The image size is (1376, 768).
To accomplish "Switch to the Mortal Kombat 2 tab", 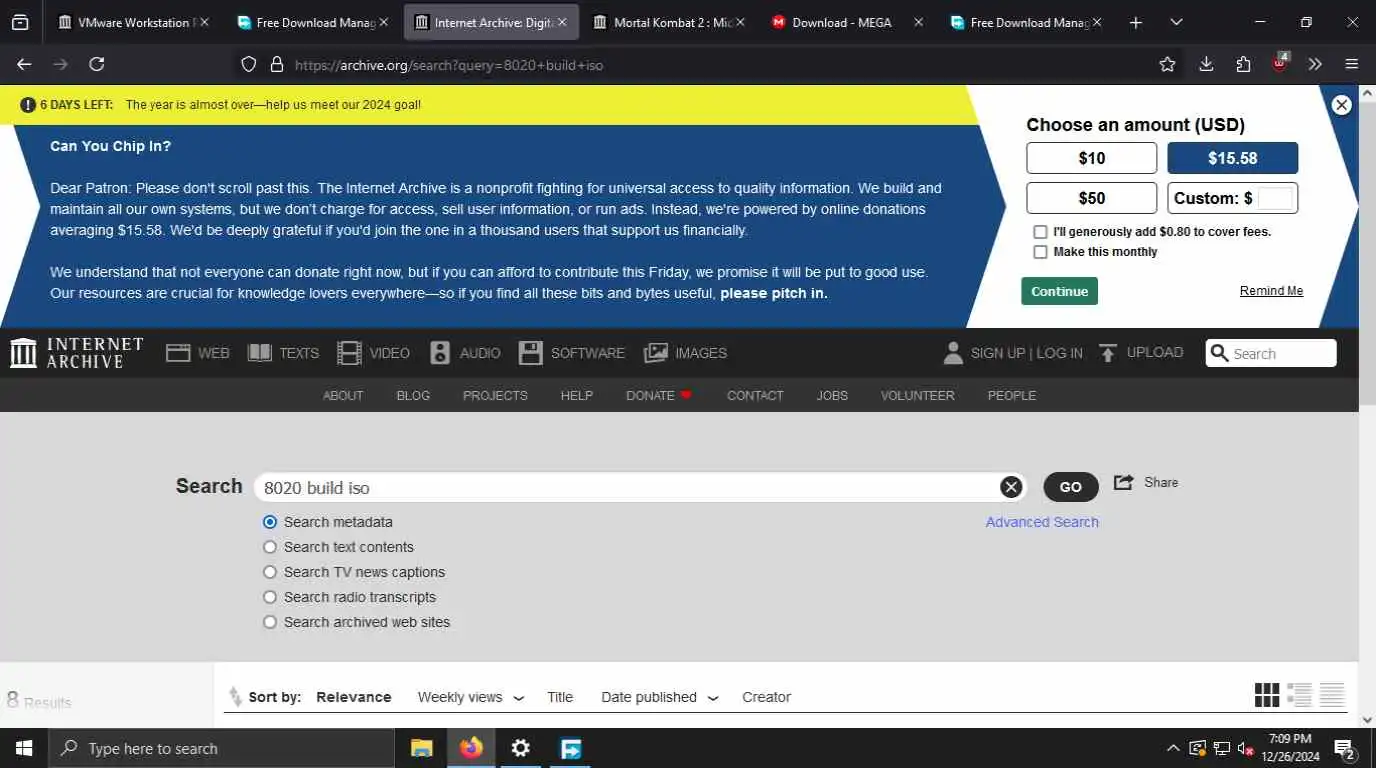I will pyautogui.click(x=669, y=22).
